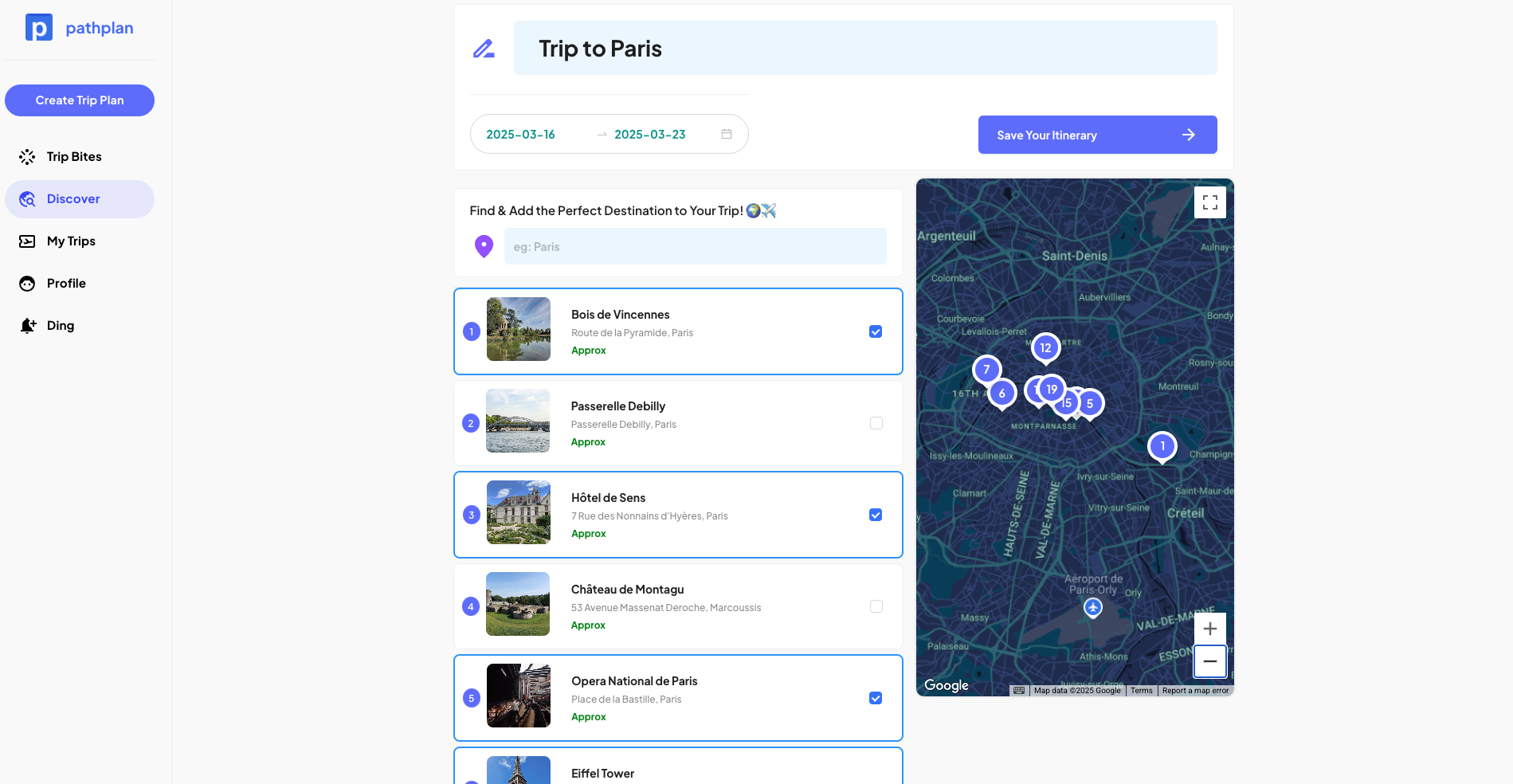Open Profile menu item
Image resolution: width=1513 pixels, height=784 pixels.
(80, 284)
